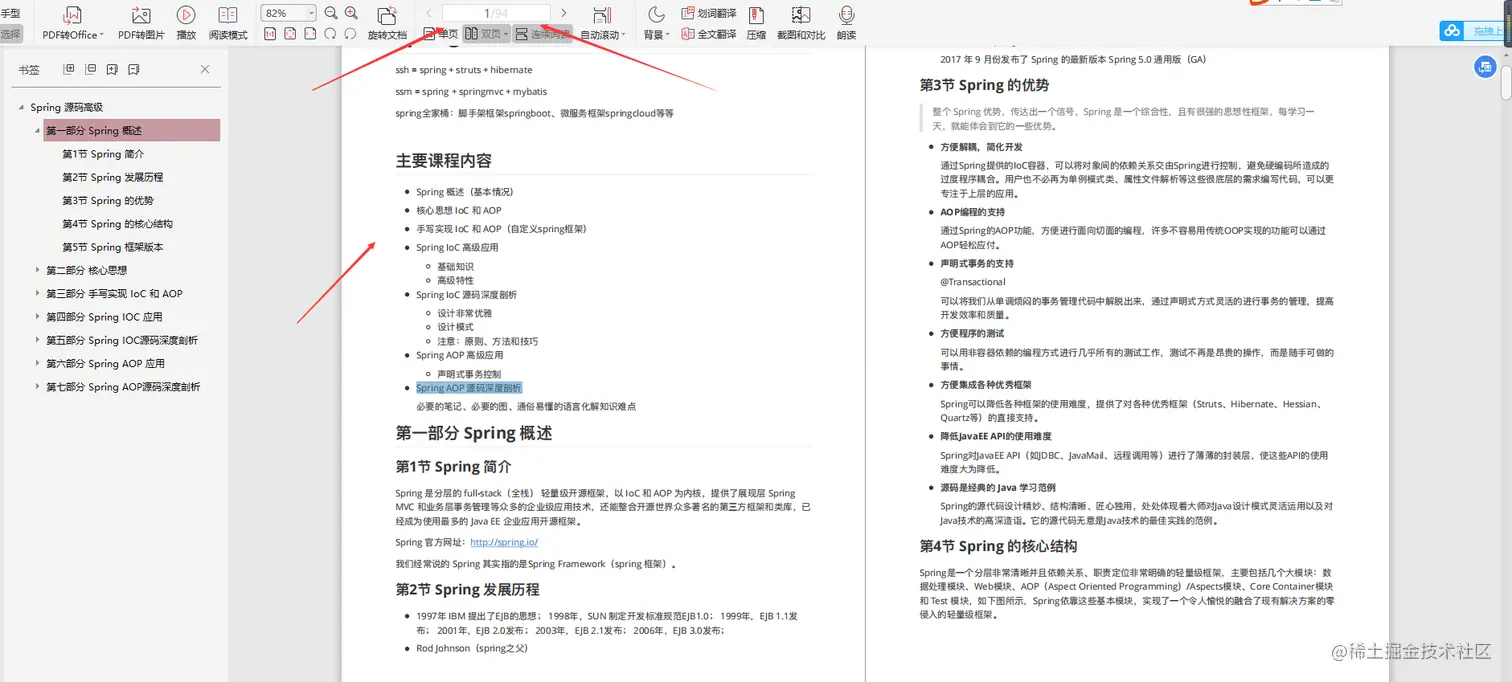
Task: Click the zoom in magnifier
Action: [x=351, y=13]
